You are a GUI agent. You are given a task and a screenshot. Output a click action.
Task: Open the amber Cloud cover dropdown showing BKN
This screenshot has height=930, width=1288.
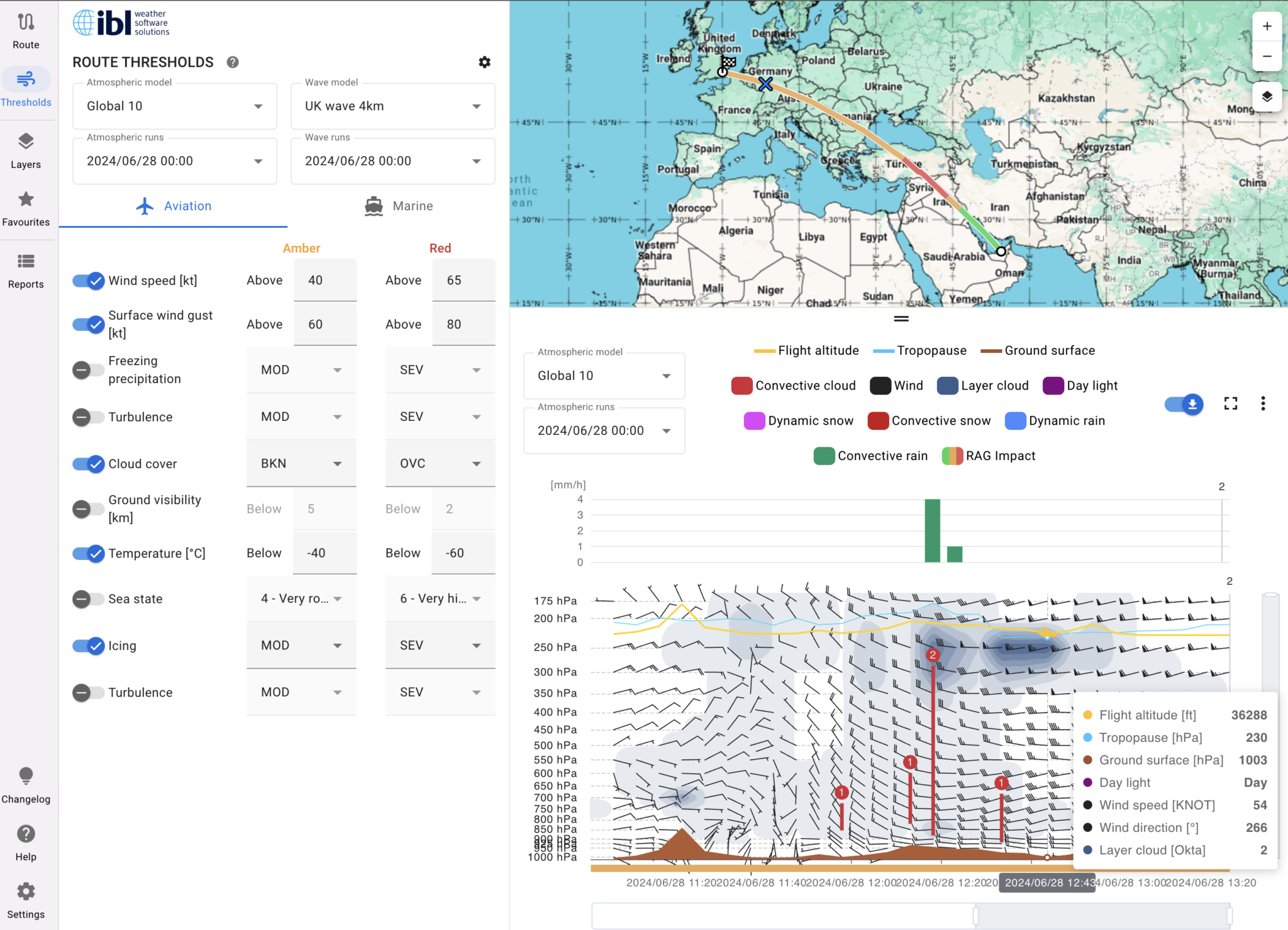tap(301, 463)
